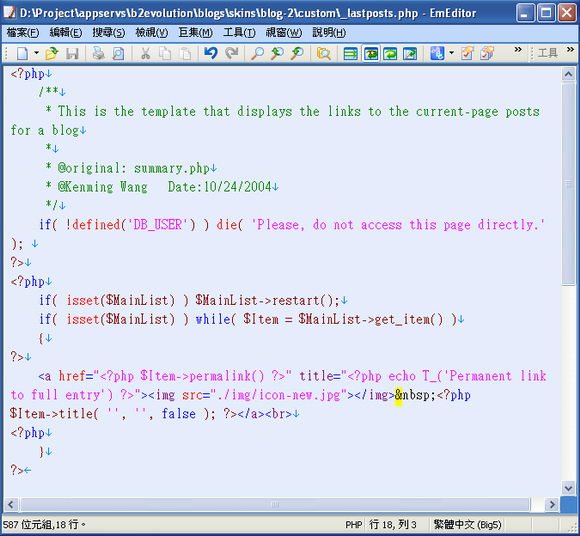Image resolution: width=580 pixels, height=536 pixels.
Task: Click the Paste clipboard icon
Action: (185, 54)
